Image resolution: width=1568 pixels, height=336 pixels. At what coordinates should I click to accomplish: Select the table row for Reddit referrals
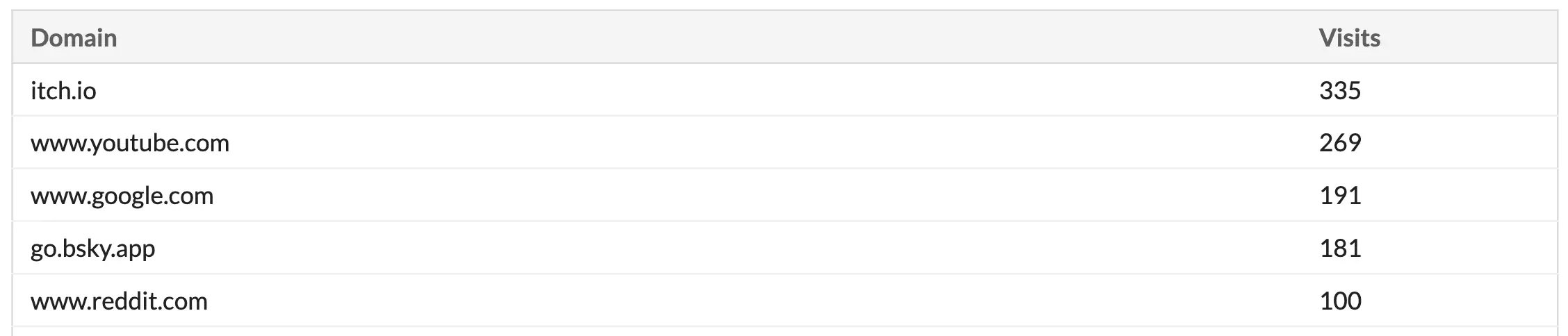[695, 301]
